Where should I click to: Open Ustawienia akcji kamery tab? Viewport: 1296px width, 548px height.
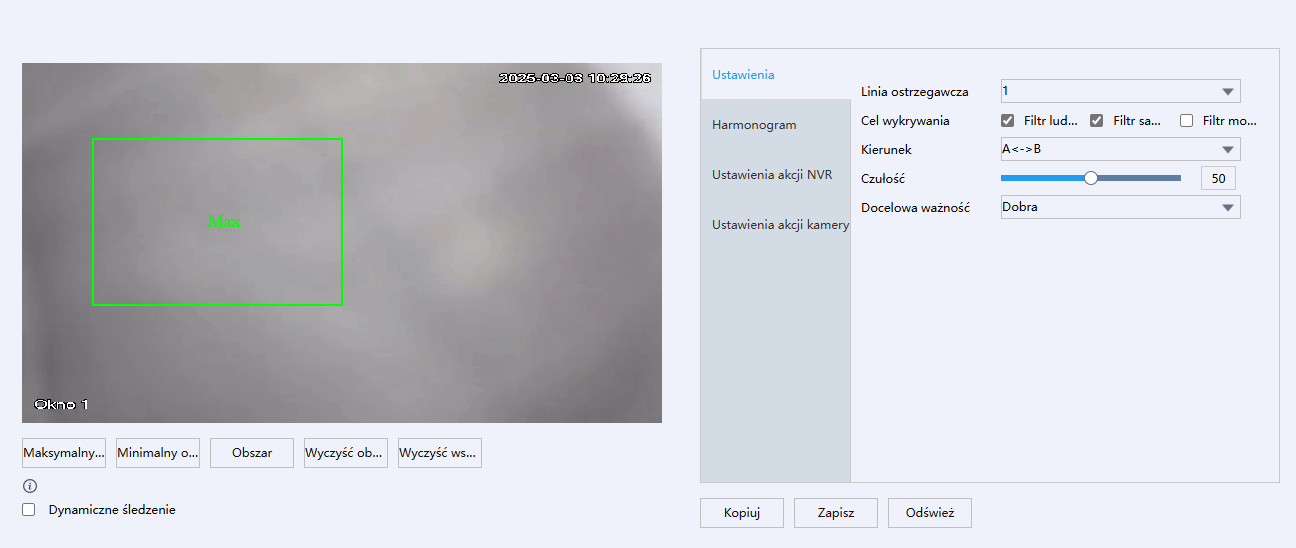[776, 224]
